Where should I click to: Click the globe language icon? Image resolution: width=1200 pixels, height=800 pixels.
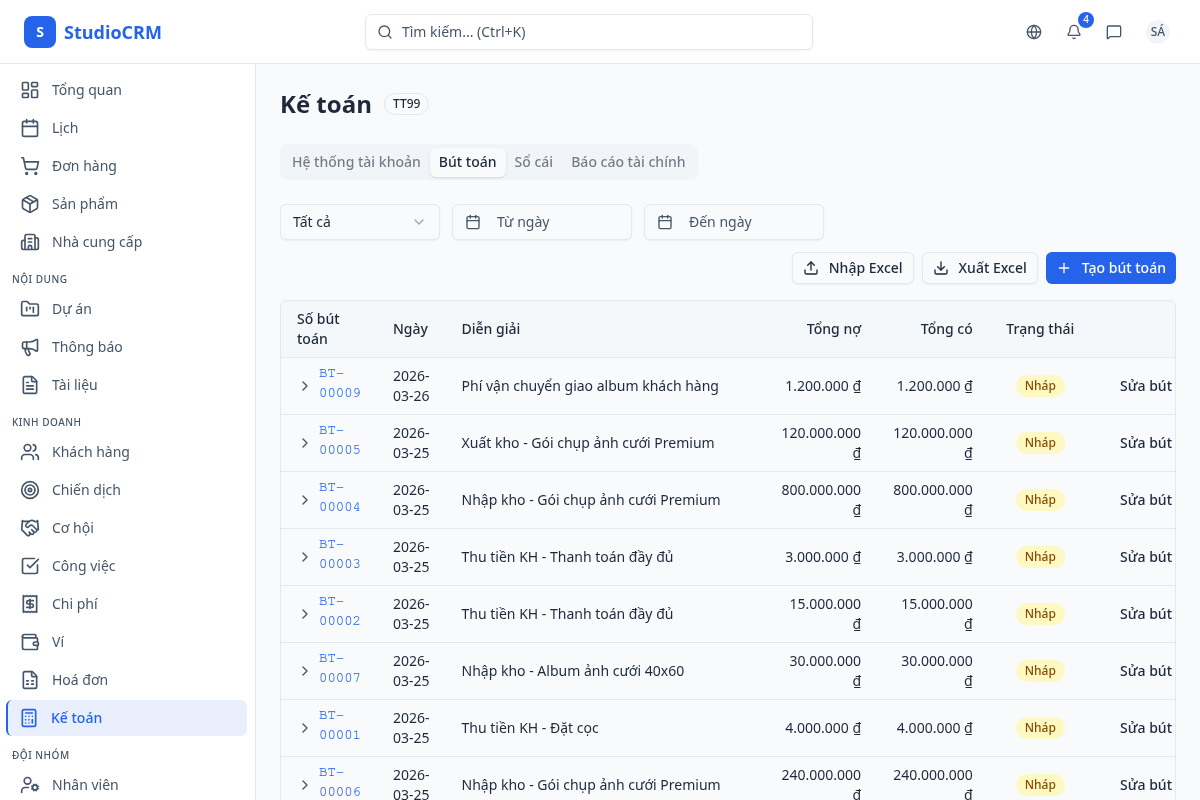point(1034,32)
